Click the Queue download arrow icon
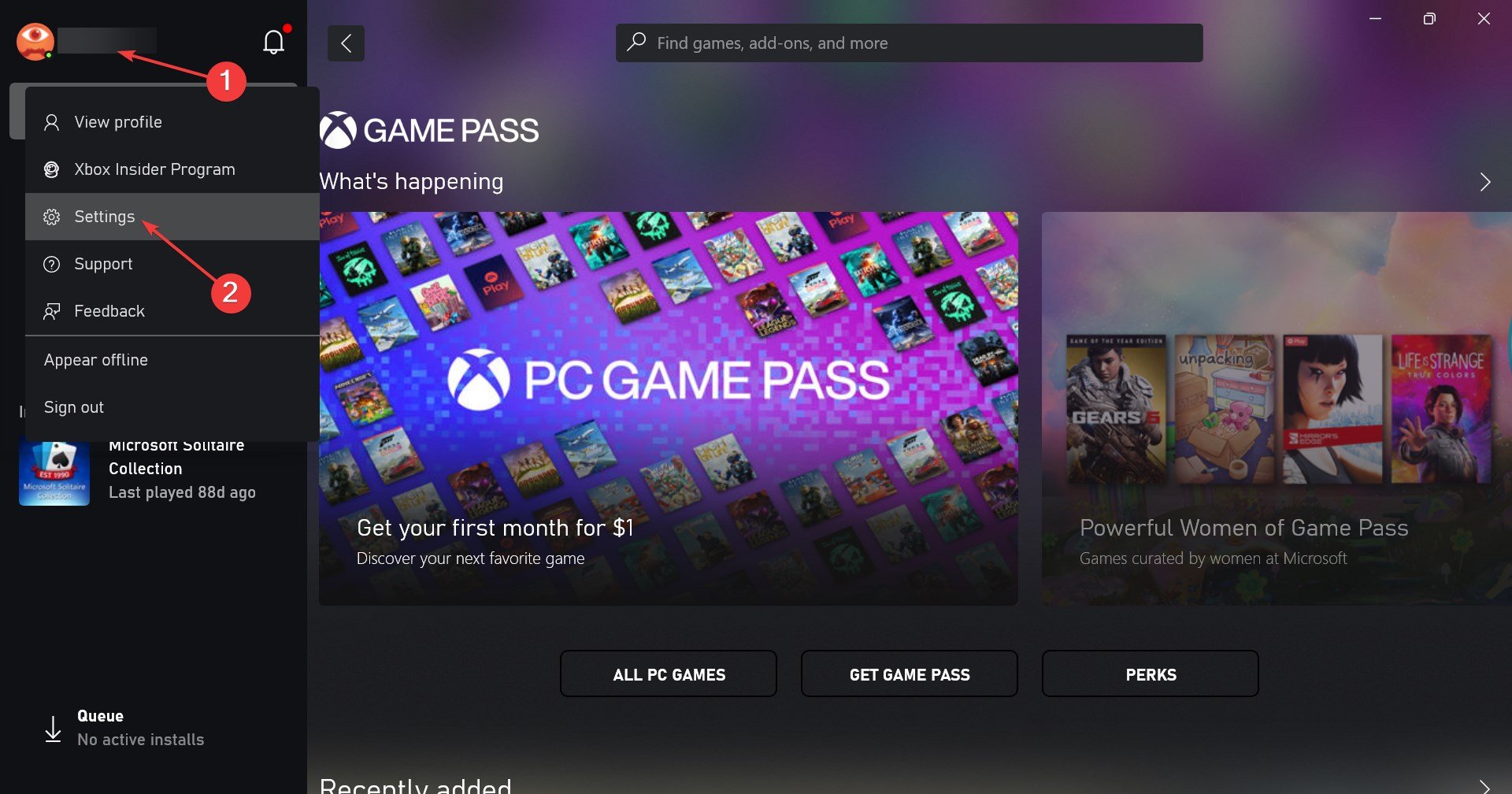Viewport: 1512px width, 794px height. [x=53, y=729]
